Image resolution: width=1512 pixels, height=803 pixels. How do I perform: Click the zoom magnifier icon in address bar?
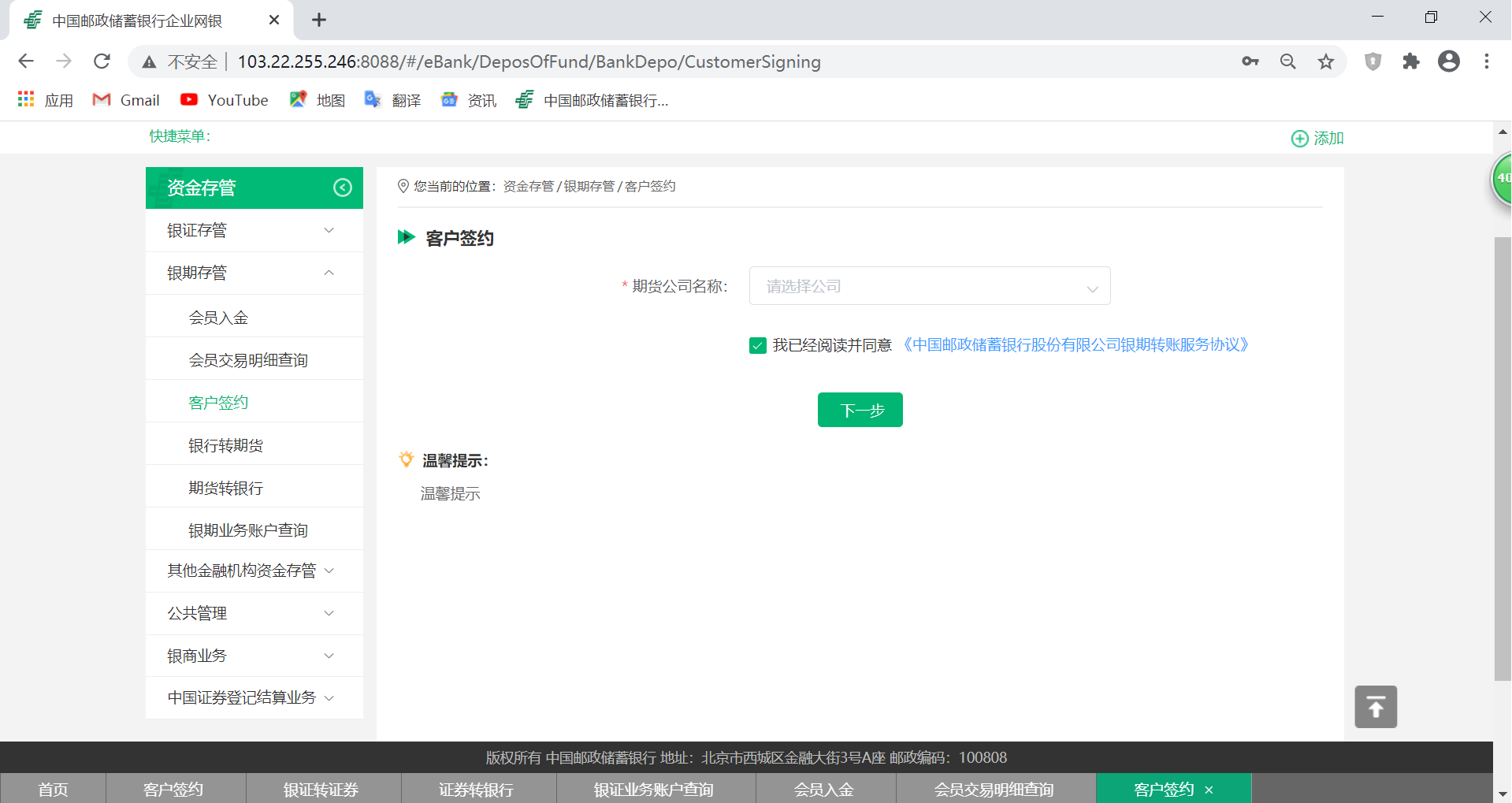(x=1287, y=61)
